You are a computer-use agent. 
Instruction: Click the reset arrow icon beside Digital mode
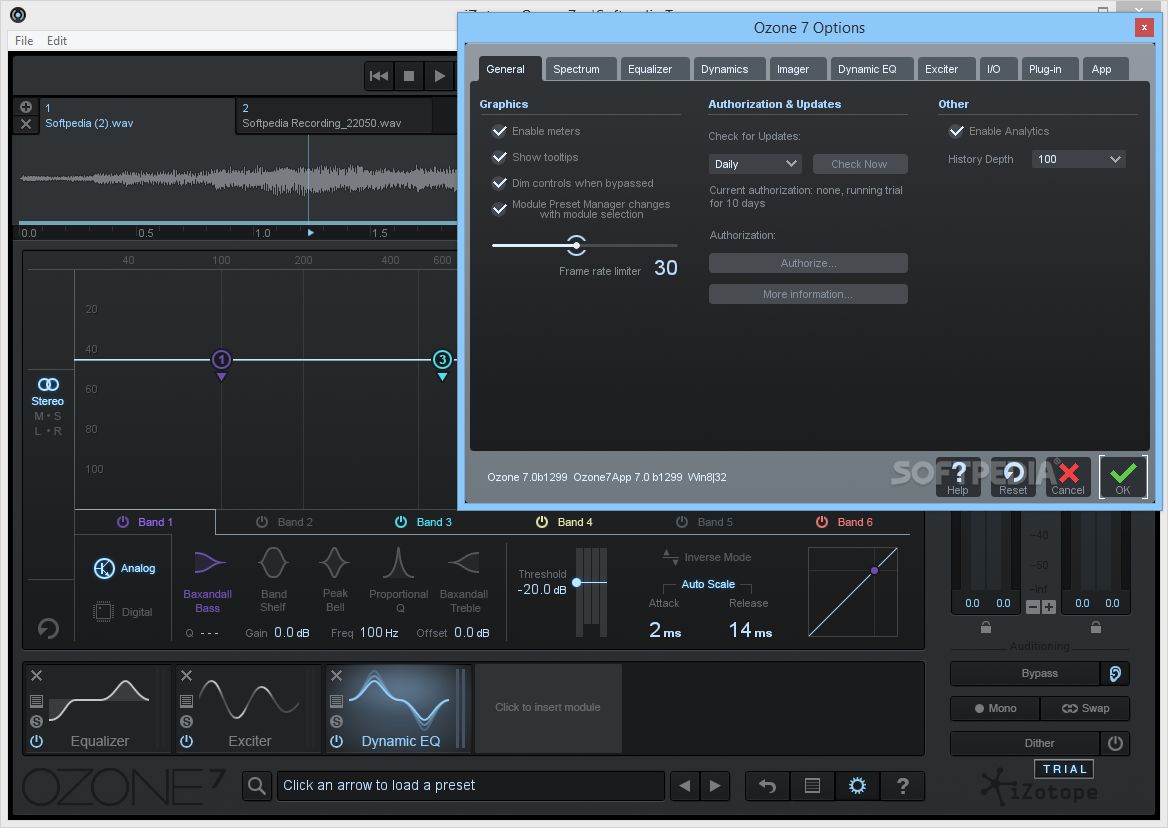pyautogui.click(x=48, y=628)
